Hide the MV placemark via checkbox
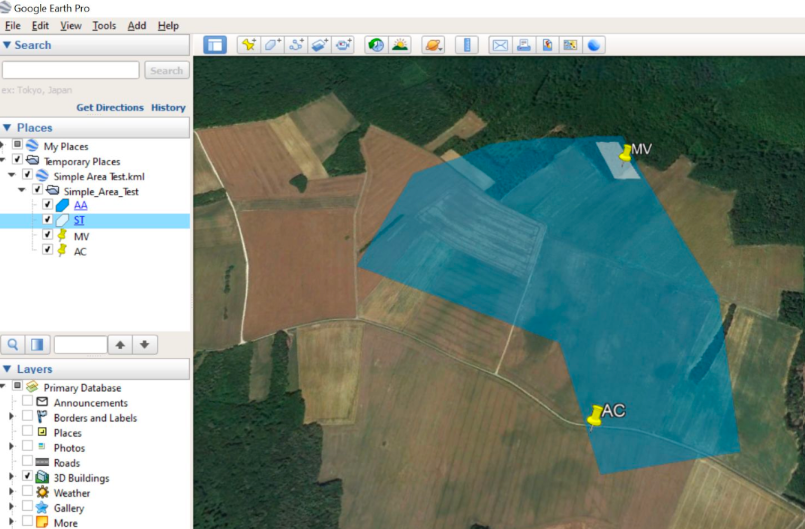Image resolution: width=805 pixels, height=529 pixels. pyautogui.click(x=47, y=235)
